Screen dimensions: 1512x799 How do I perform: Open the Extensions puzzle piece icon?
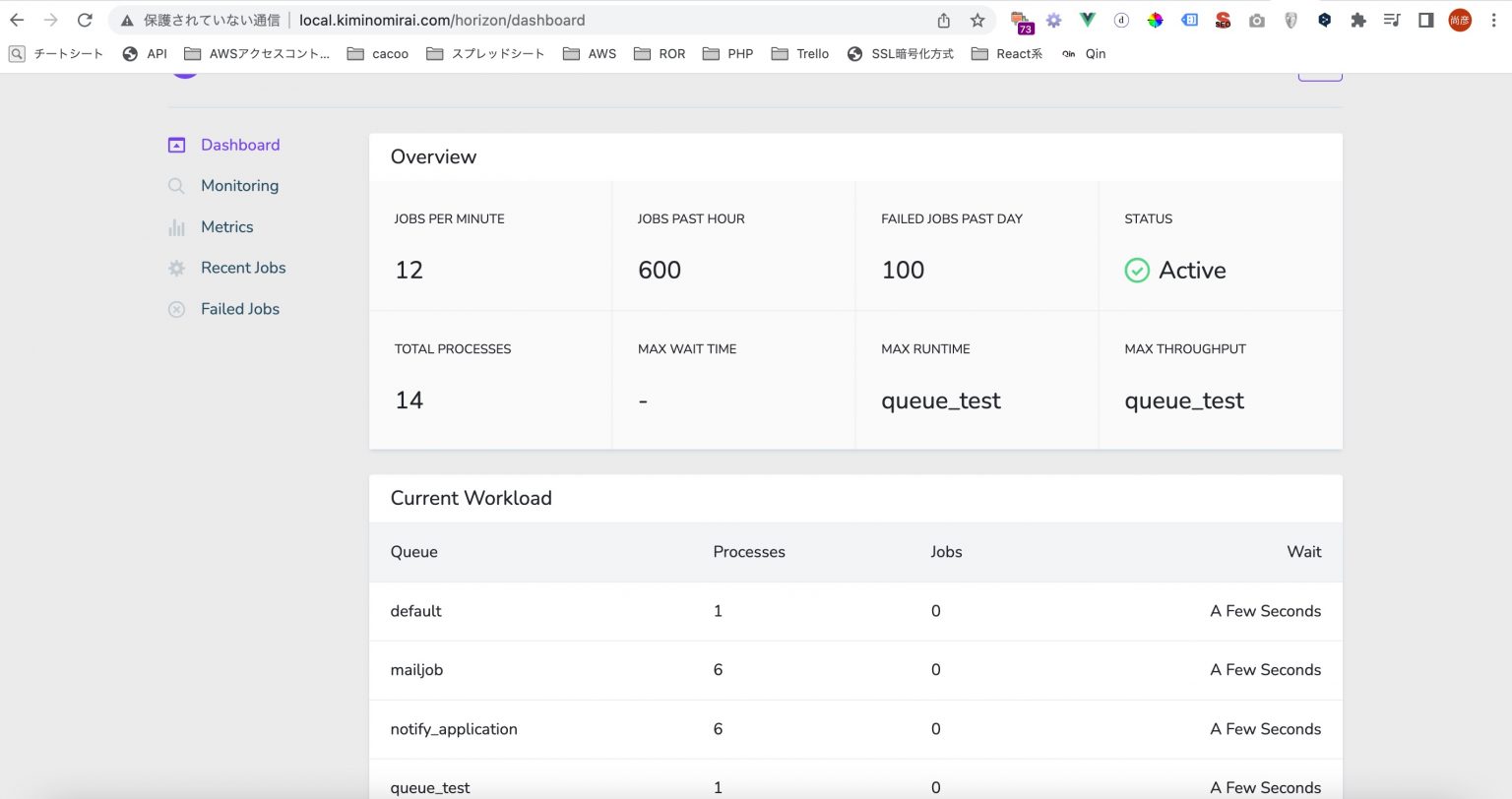click(x=1358, y=20)
